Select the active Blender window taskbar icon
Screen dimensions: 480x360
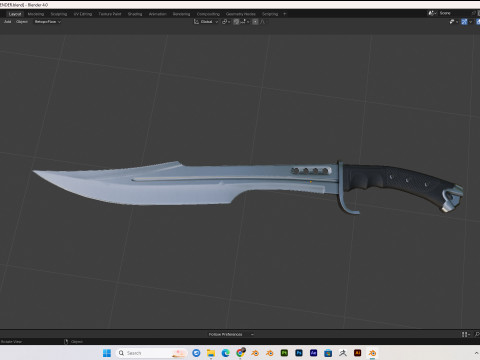(372, 353)
